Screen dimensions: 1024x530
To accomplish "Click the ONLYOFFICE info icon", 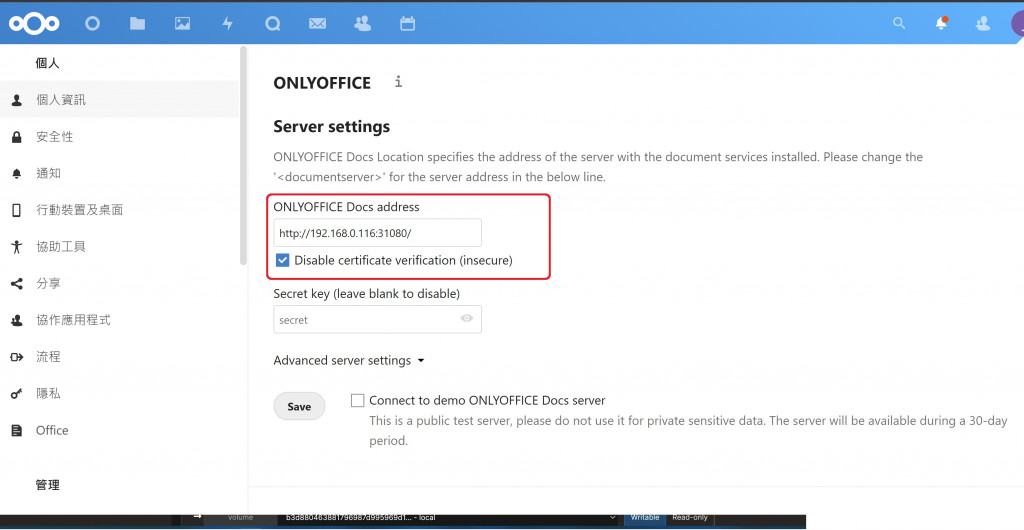I will pyautogui.click(x=398, y=82).
